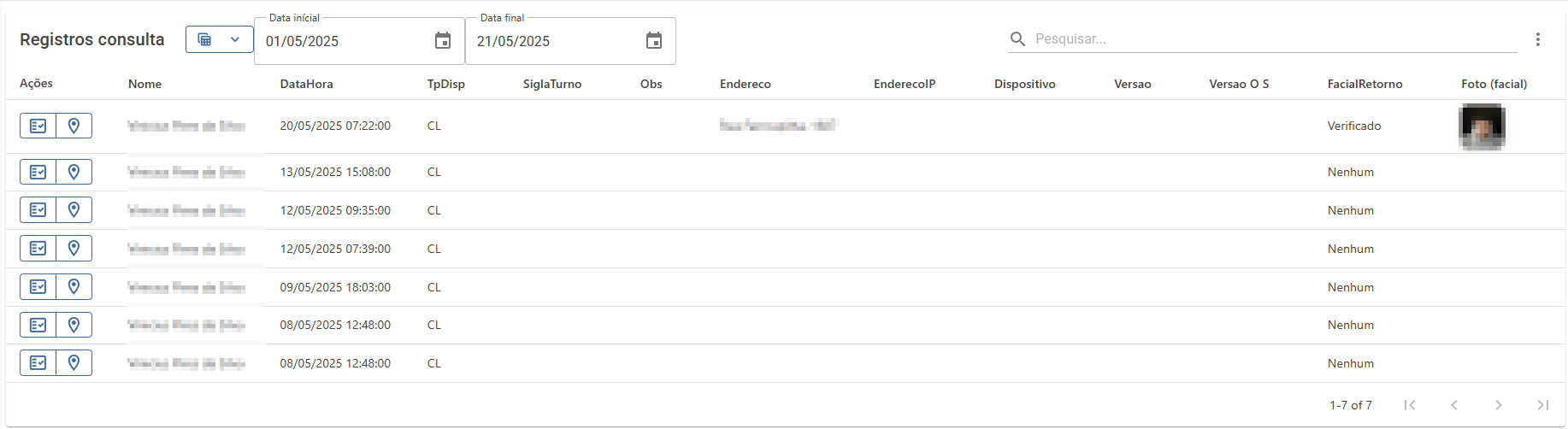Show map location for the 20/05/2025 07:22:00 record

74,126
